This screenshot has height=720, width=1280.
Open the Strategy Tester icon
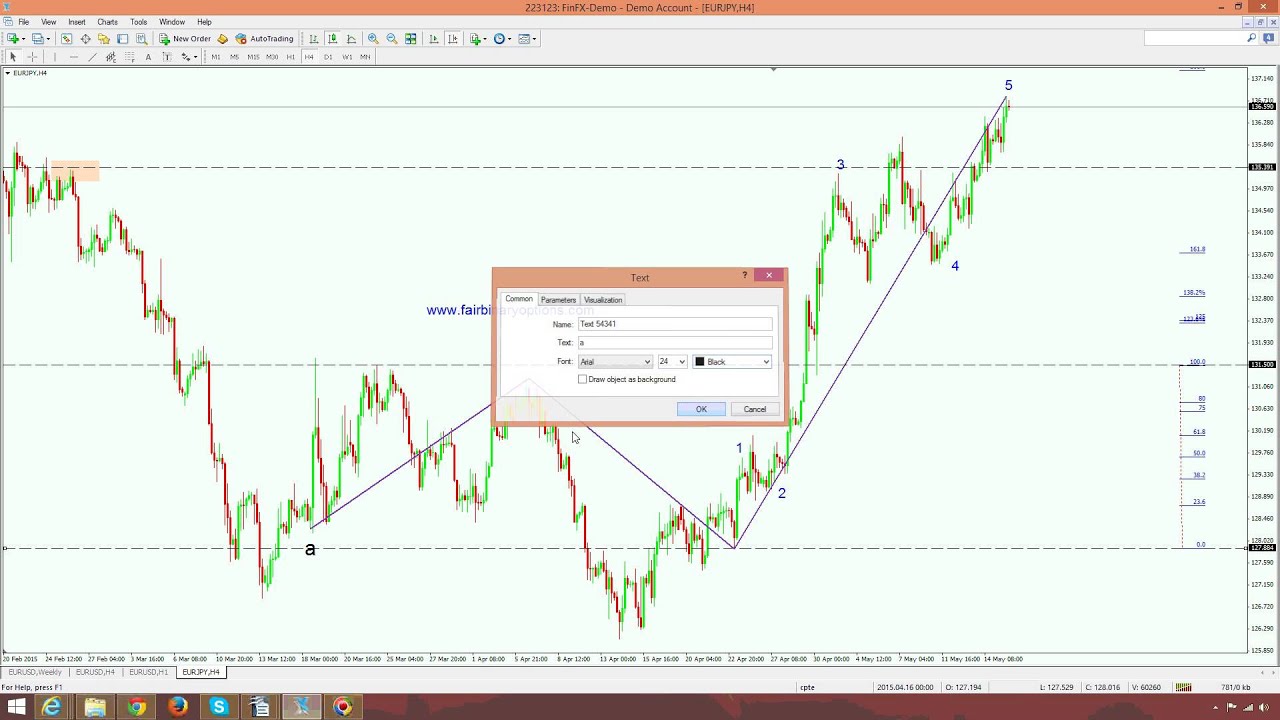(x=142, y=39)
